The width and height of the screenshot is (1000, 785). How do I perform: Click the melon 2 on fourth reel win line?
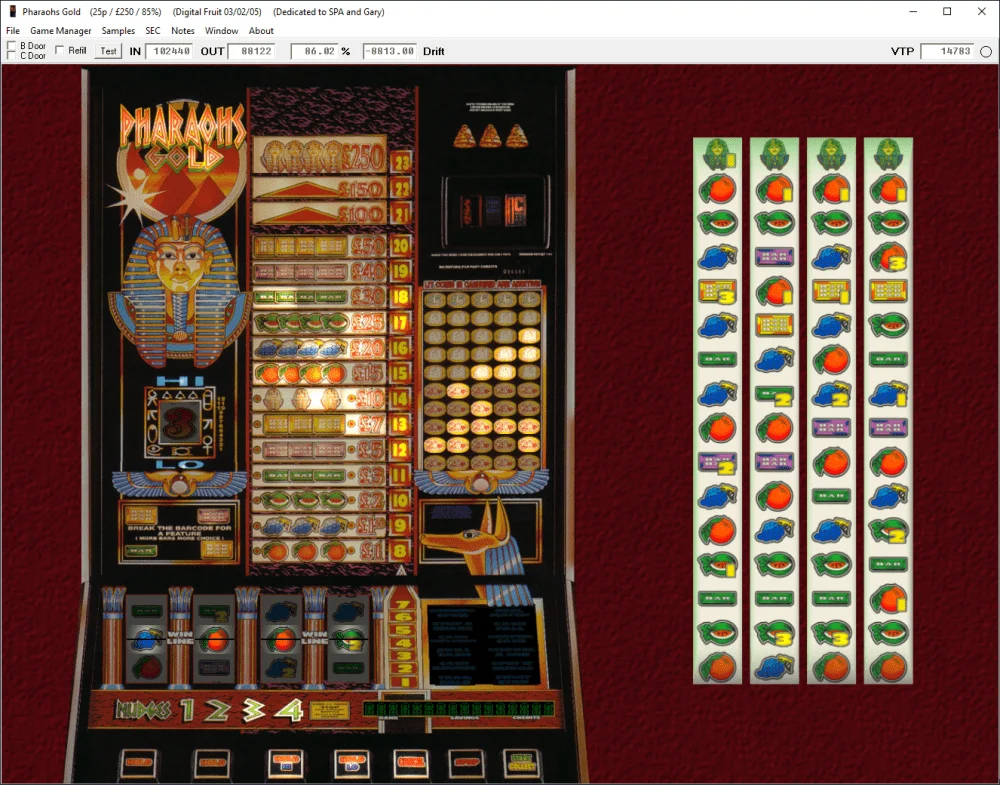click(x=348, y=639)
